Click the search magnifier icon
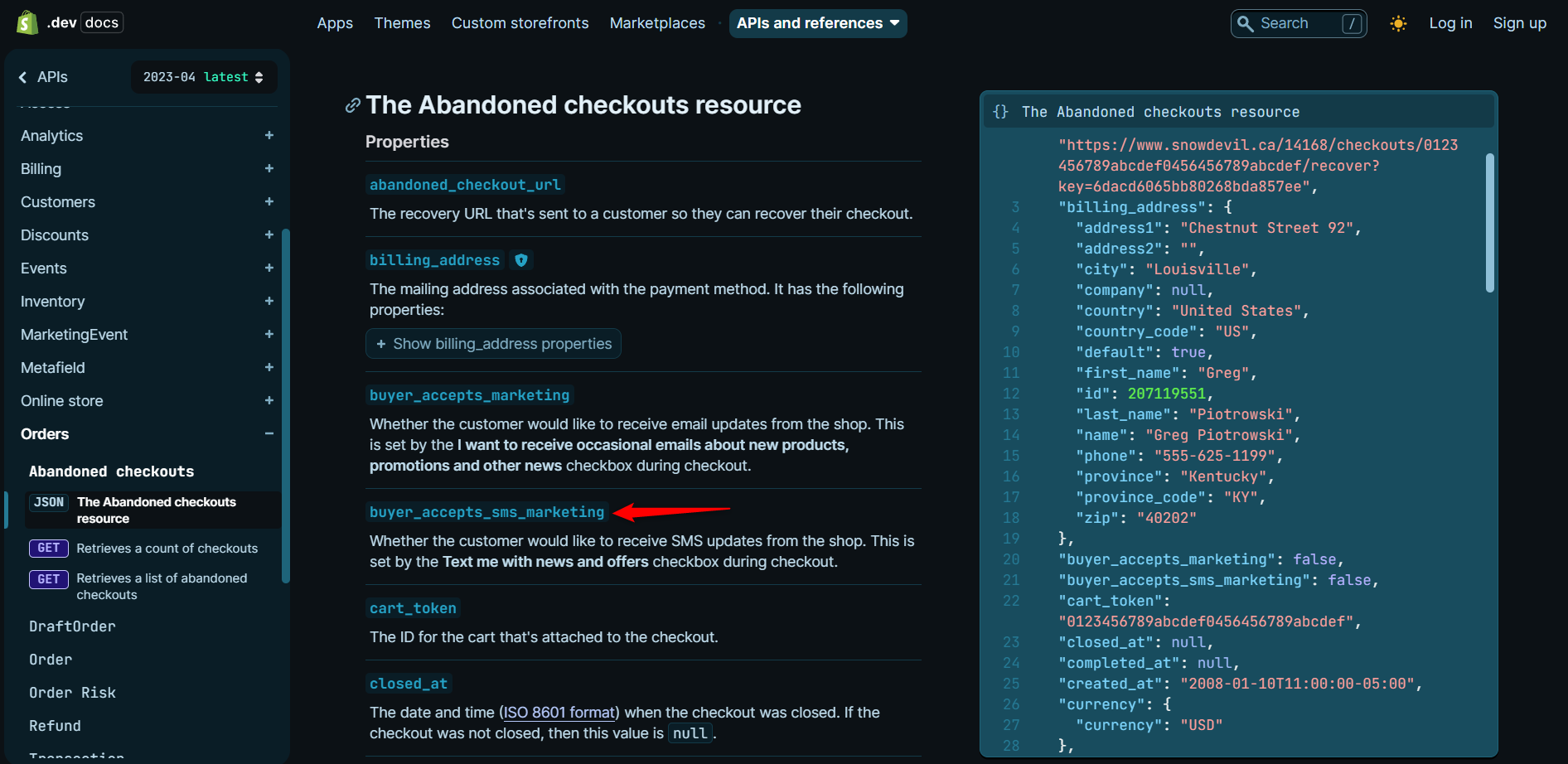1568x764 pixels. click(x=1245, y=23)
